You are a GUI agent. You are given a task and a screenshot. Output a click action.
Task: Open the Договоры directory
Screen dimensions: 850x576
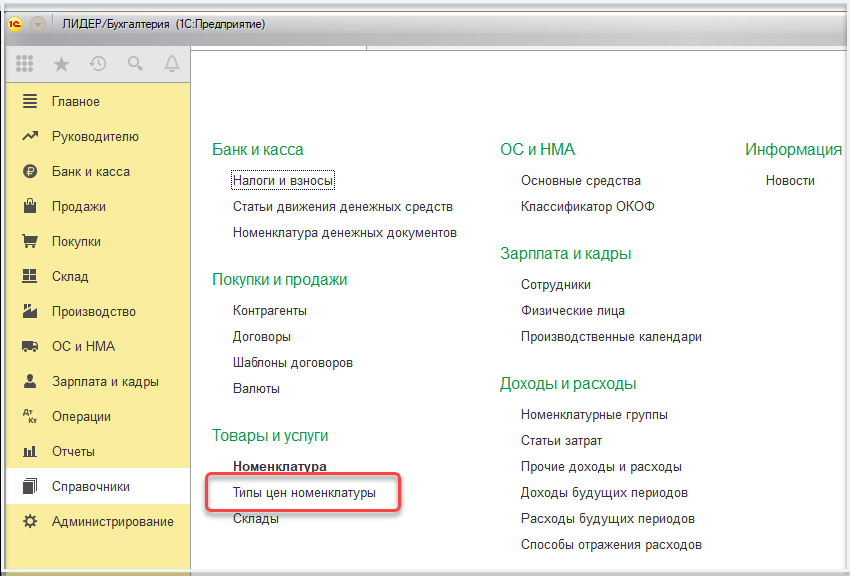pos(262,336)
